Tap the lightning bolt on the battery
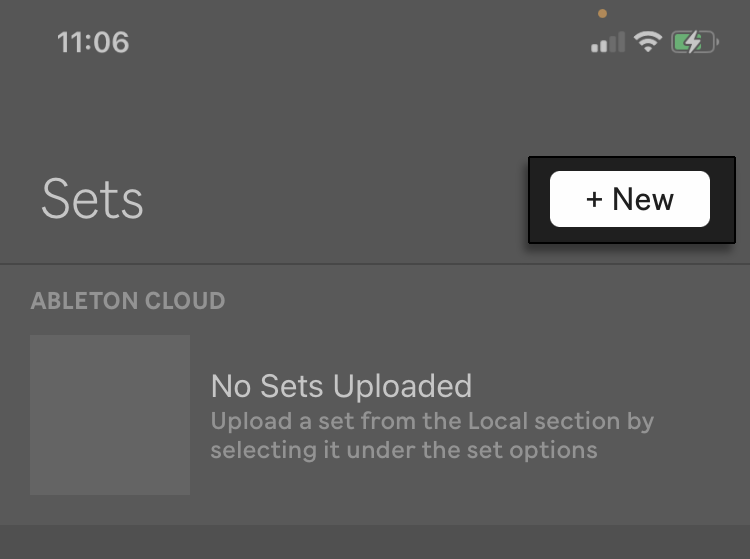 click(x=693, y=42)
